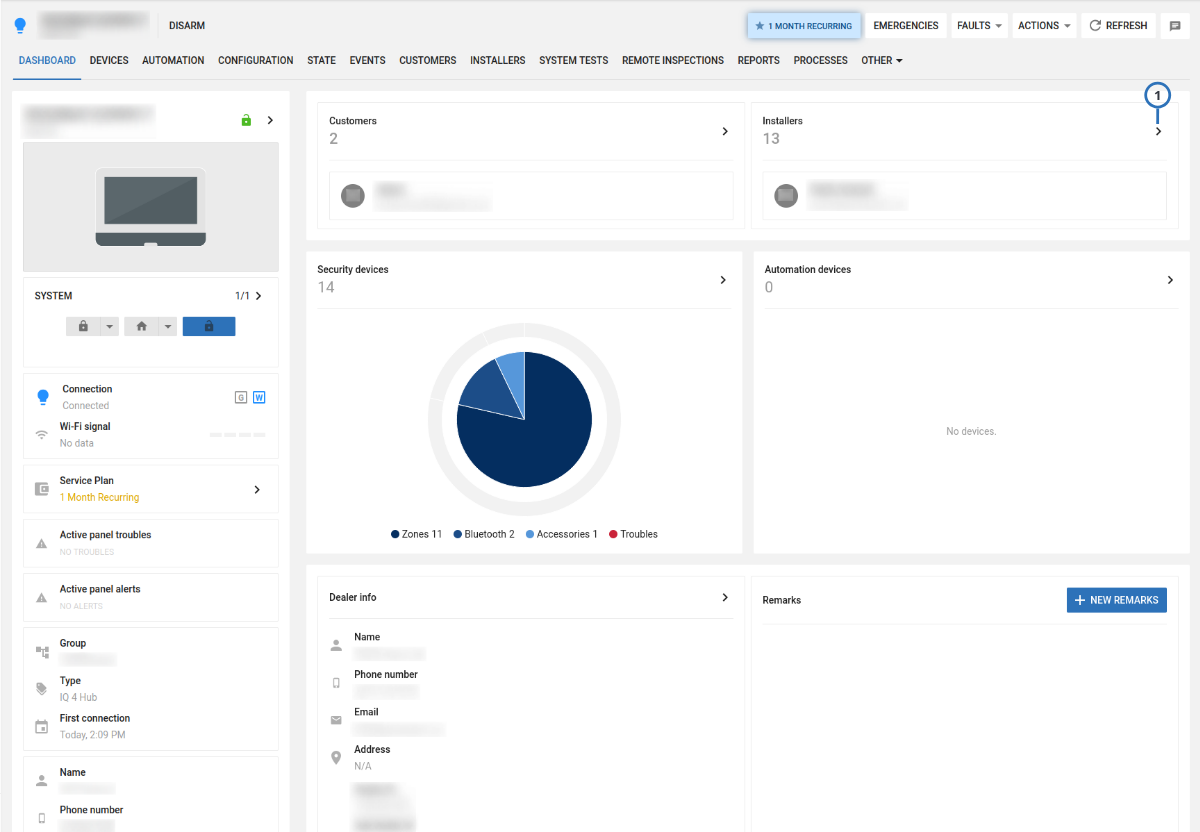
Task: Open the remarks chat icon in the header
Action: coord(1175,26)
